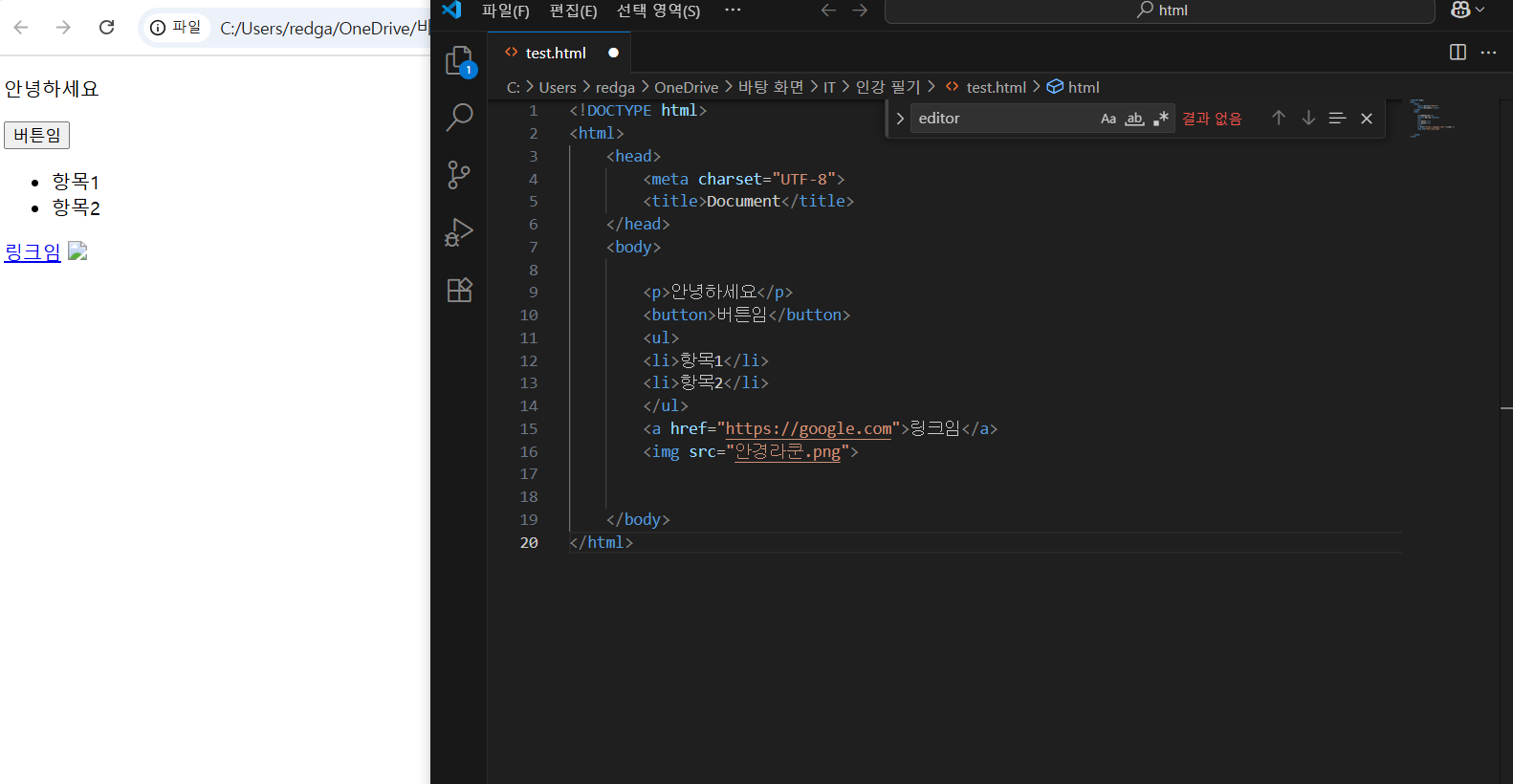Click html symbol in breadcrumb
1513x784 pixels.
(x=1074, y=87)
